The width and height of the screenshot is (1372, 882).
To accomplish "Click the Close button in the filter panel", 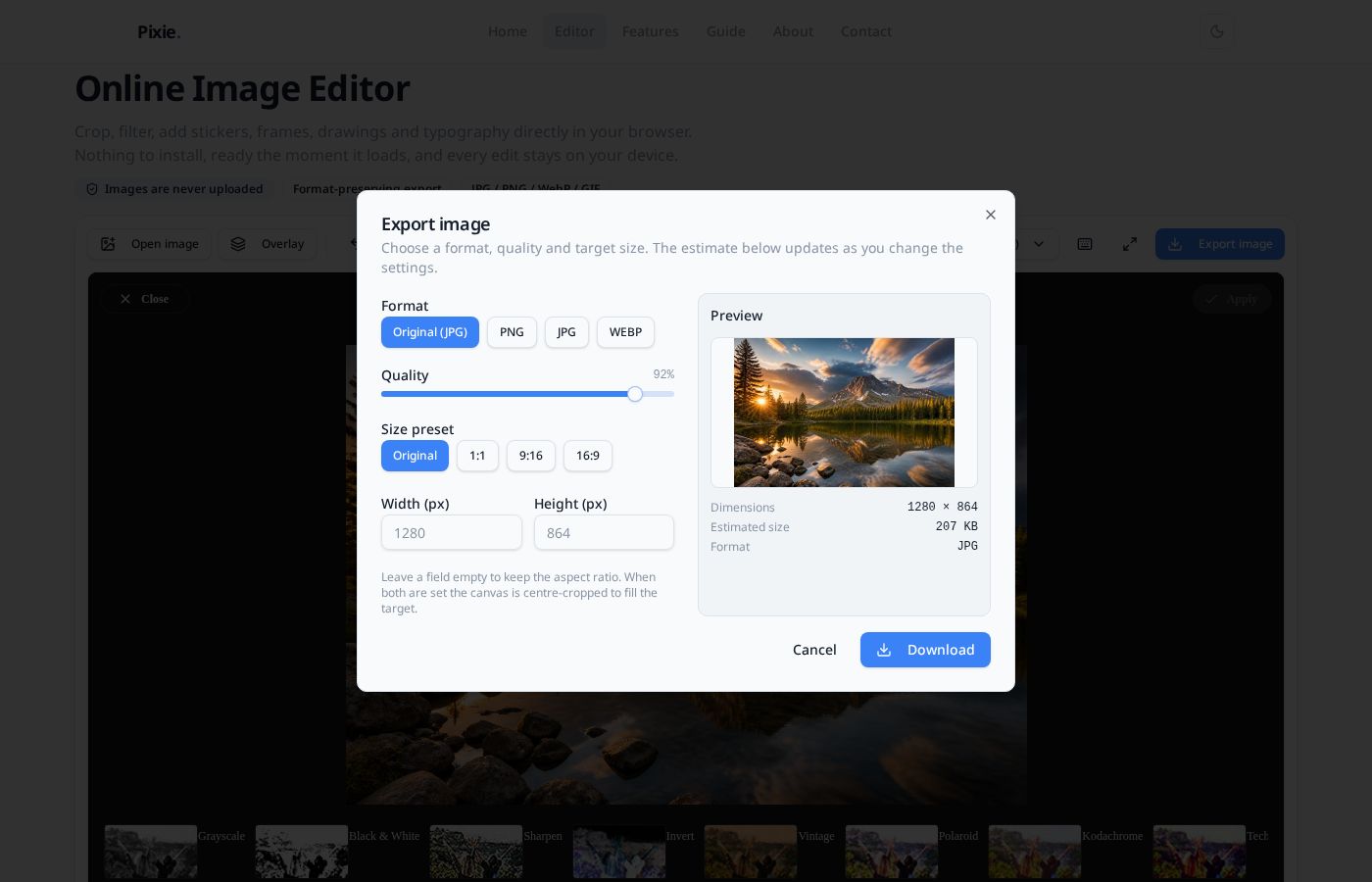I will click(x=144, y=299).
